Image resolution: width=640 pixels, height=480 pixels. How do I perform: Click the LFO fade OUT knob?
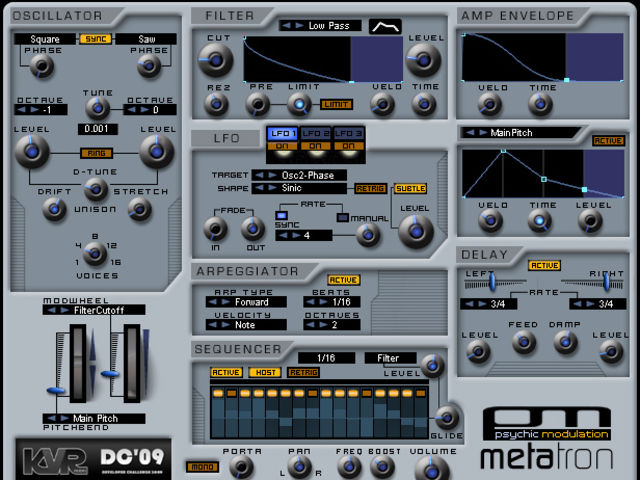pos(253,229)
